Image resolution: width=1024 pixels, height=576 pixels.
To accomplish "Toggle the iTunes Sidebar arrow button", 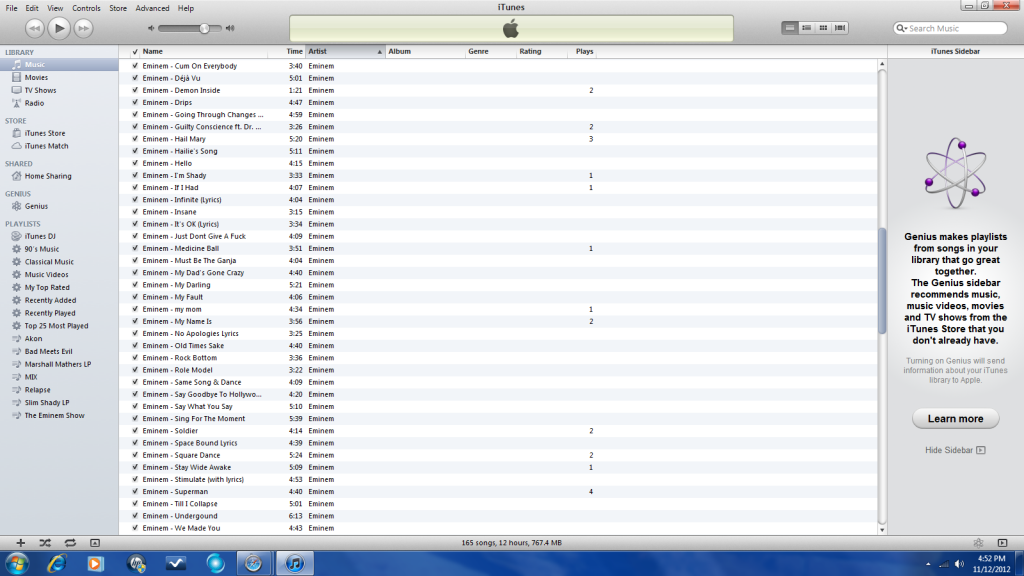I will (1002, 543).
